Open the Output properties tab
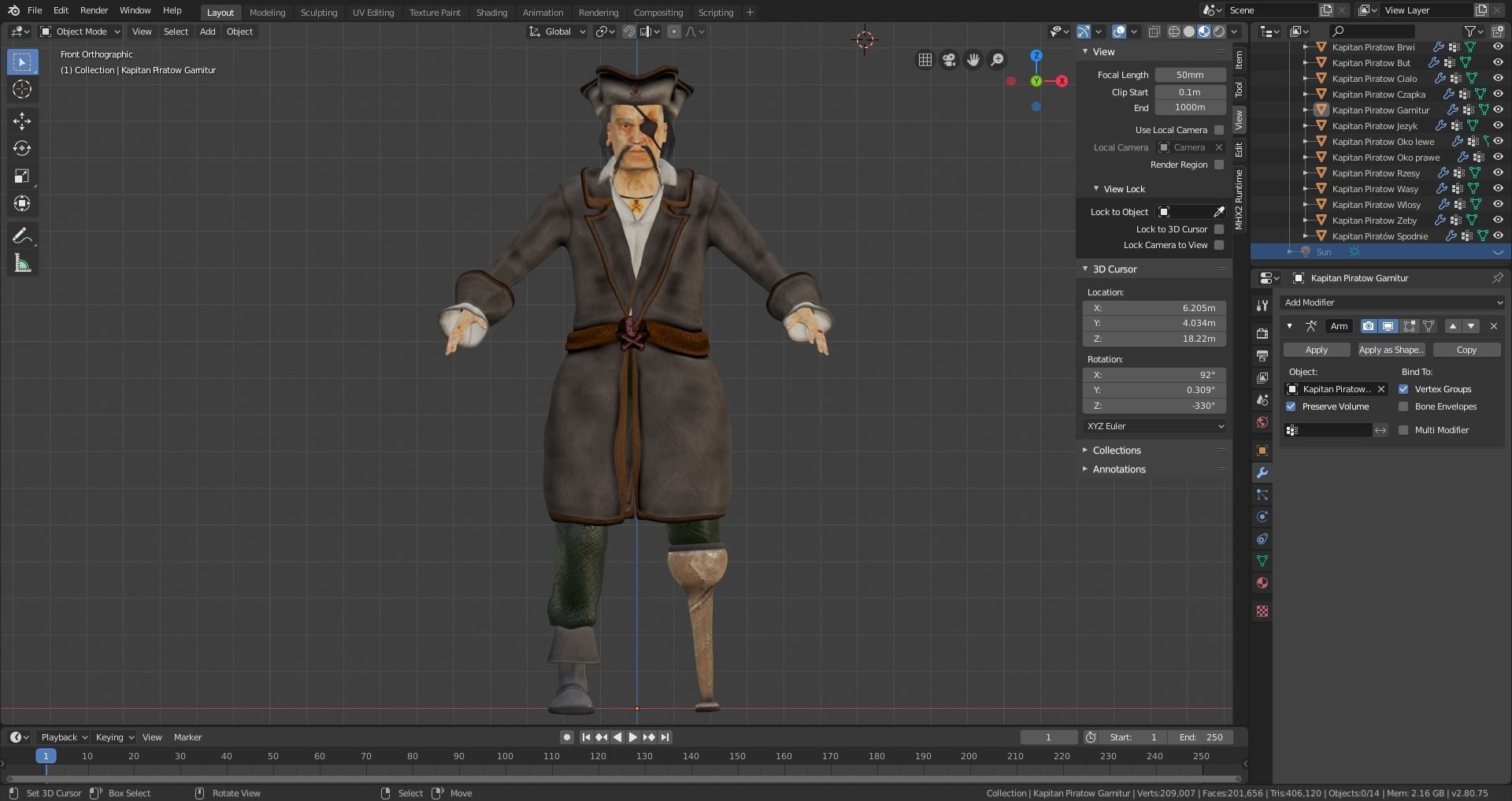The width and height of the screenshot is (1512, 801). click(x=1262, y=356)
